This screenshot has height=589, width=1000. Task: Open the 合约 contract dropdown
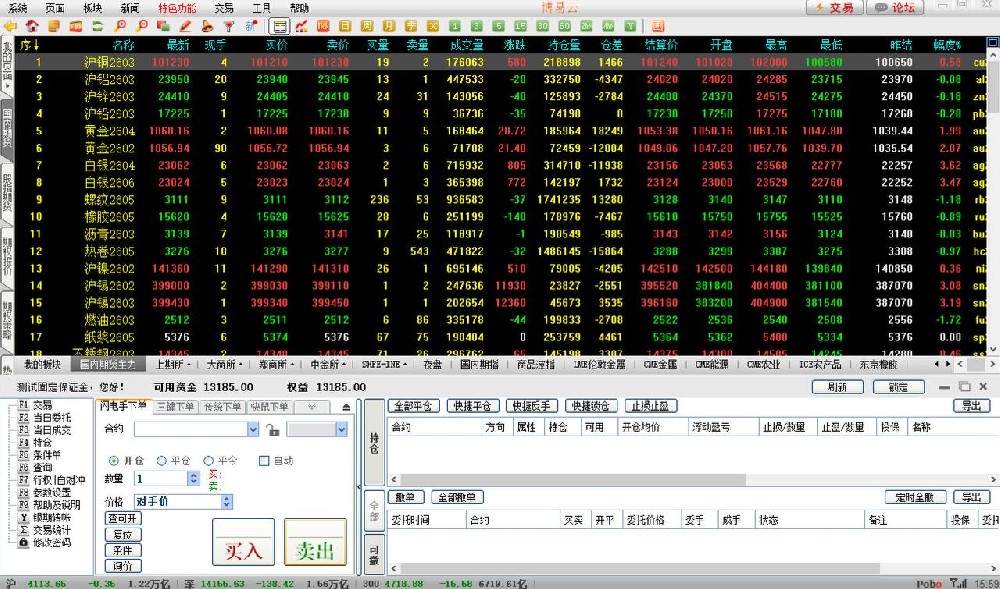[x=252, y=429]
